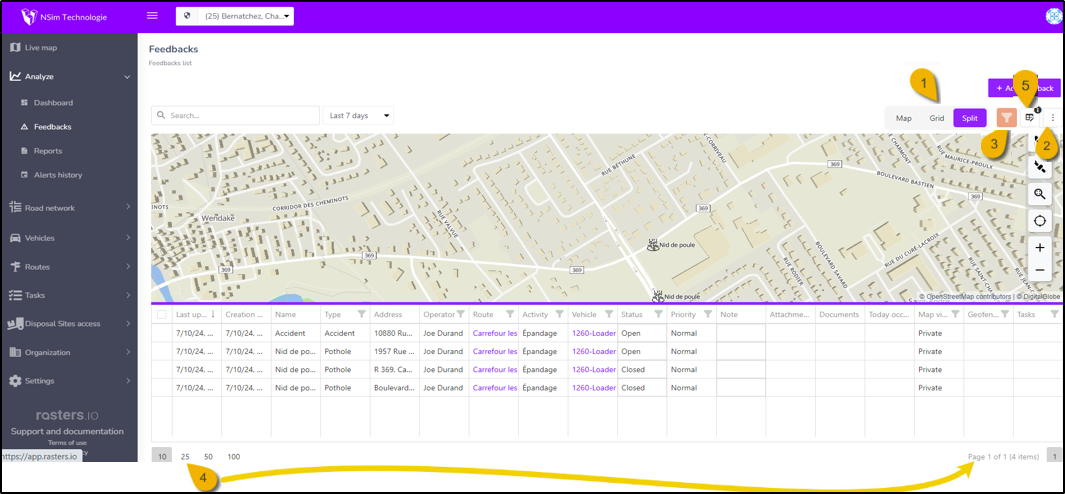This screenshot has width=1065, height=494.
Task: Set page size to 10
Action: coord(162,457)
